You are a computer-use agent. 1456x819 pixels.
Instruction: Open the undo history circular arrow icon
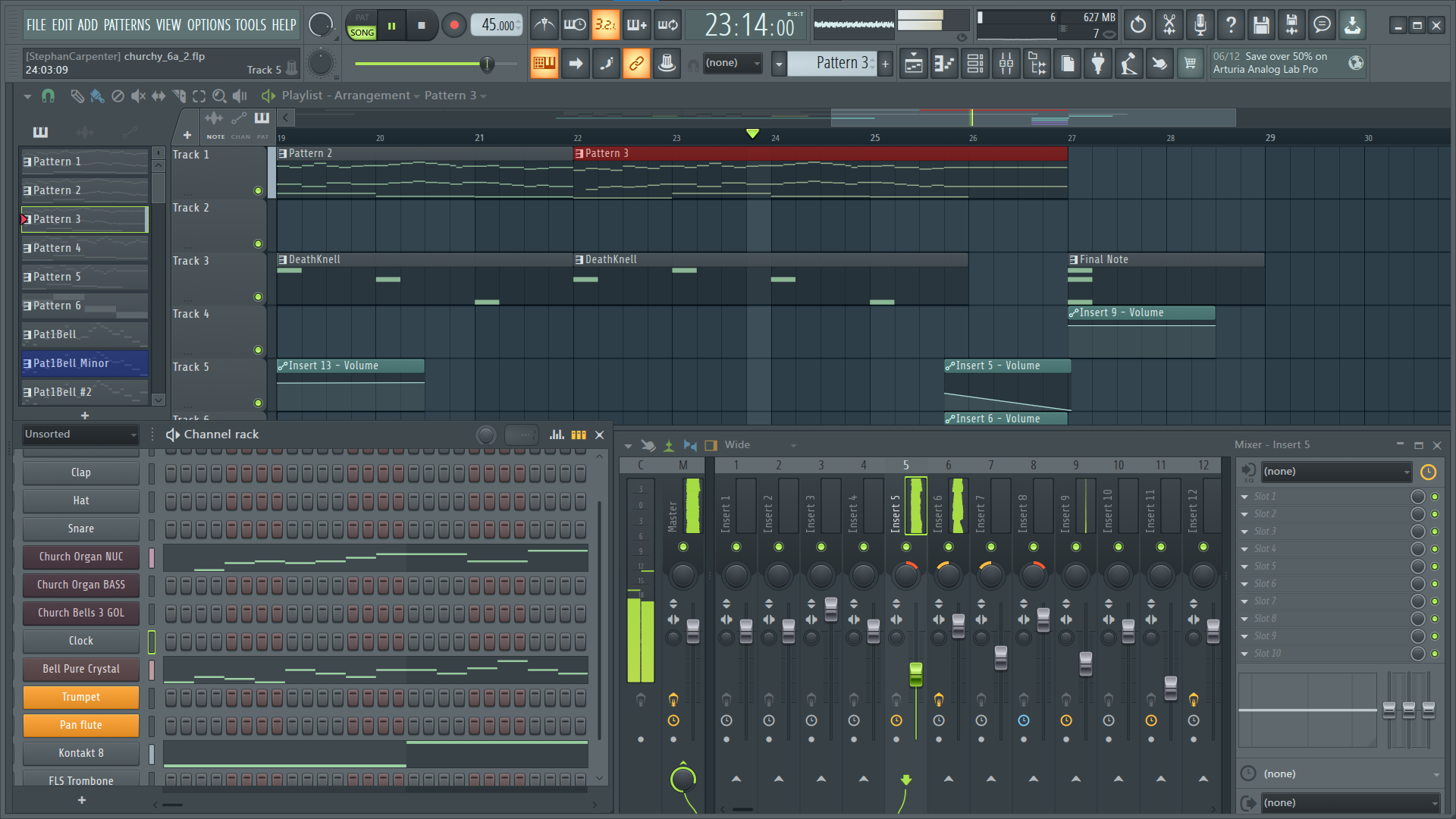tap(1138, 25)
